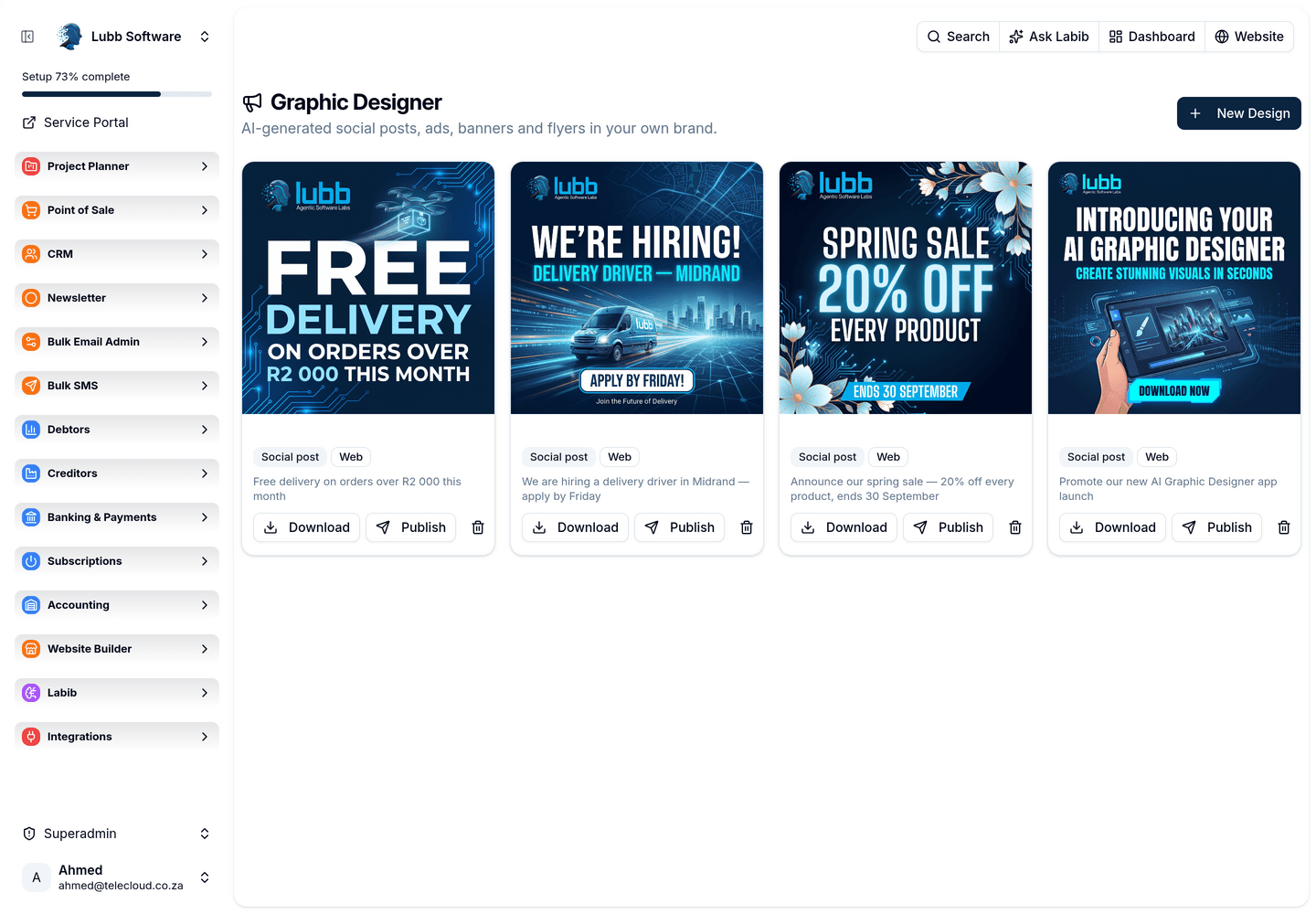Publish the Spring Sale design

948,527
